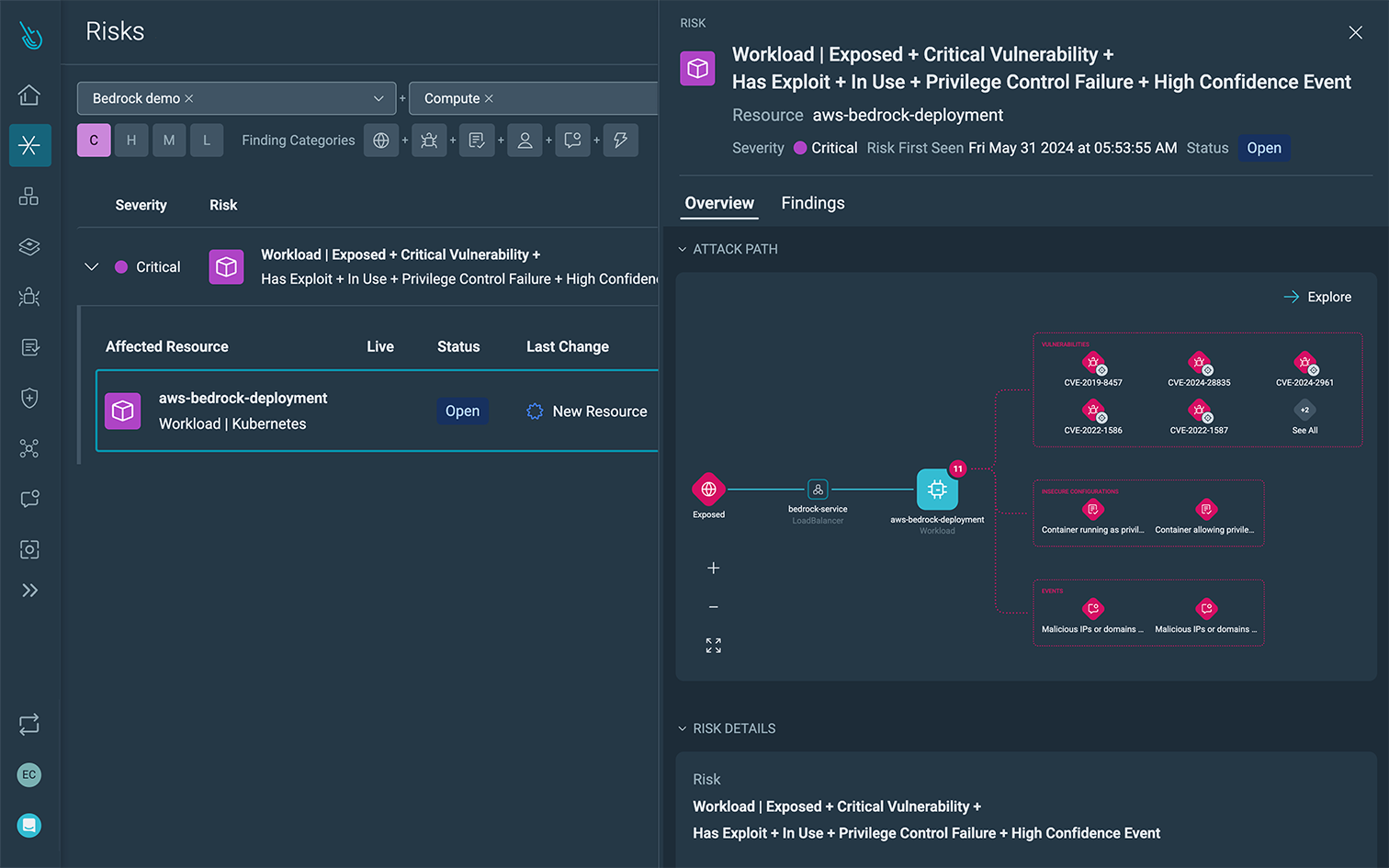Screen dimensions: 1389x868
Task: Zoom in on the attack path diagram
Action: point(713,568)
